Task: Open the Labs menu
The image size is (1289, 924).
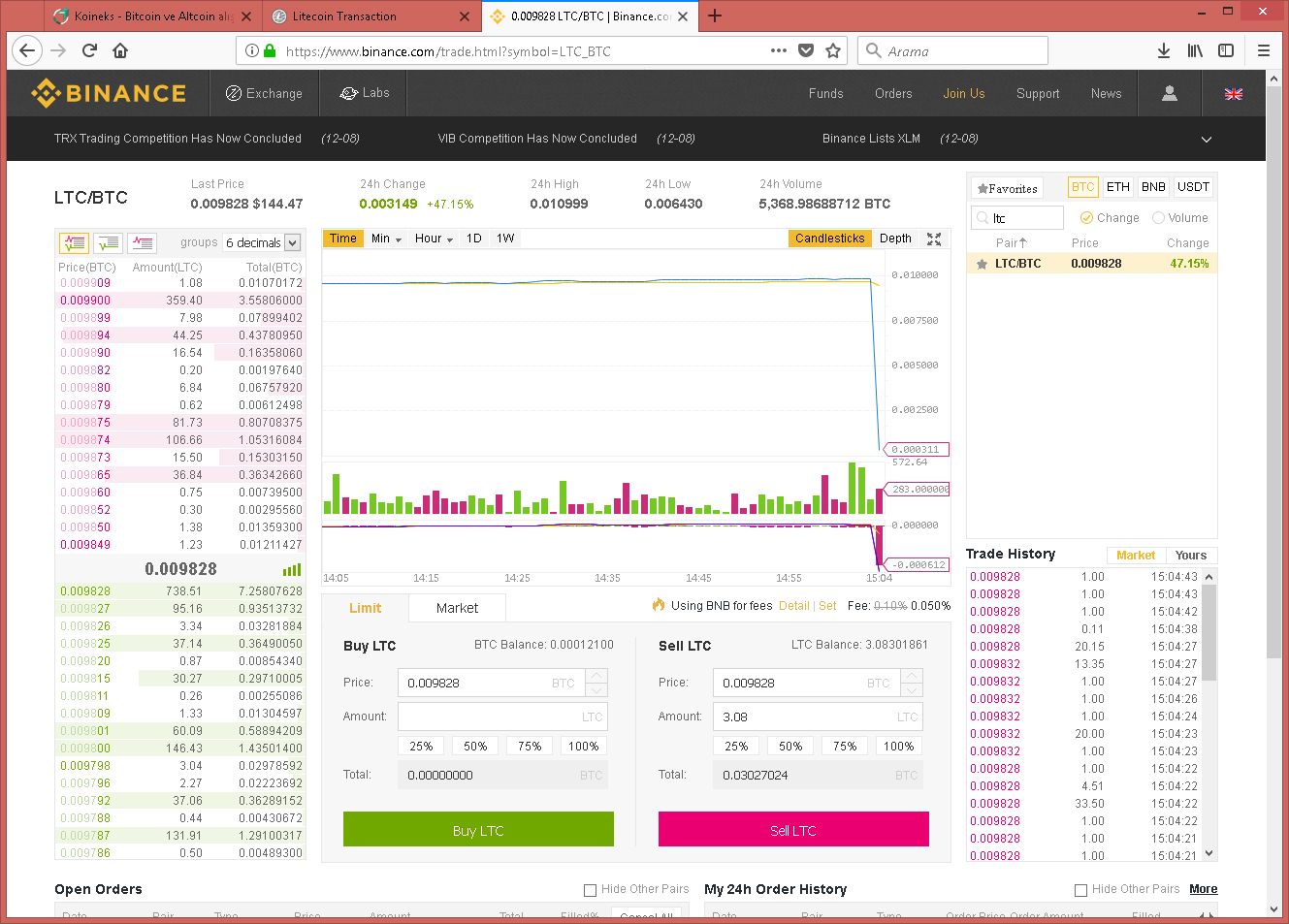Action: coord(365,93)
